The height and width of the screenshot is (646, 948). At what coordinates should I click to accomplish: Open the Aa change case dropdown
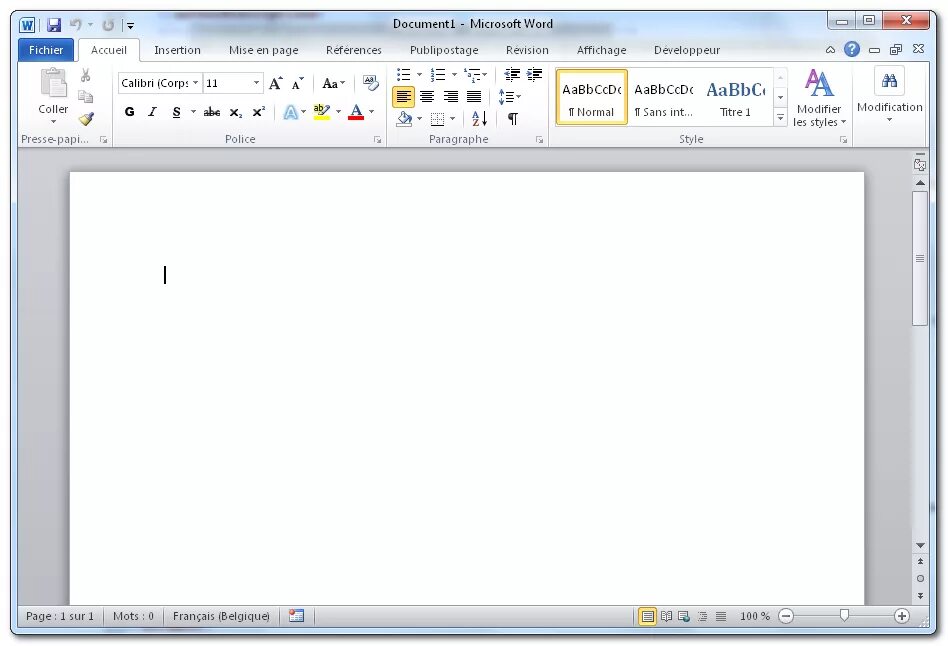333,83
